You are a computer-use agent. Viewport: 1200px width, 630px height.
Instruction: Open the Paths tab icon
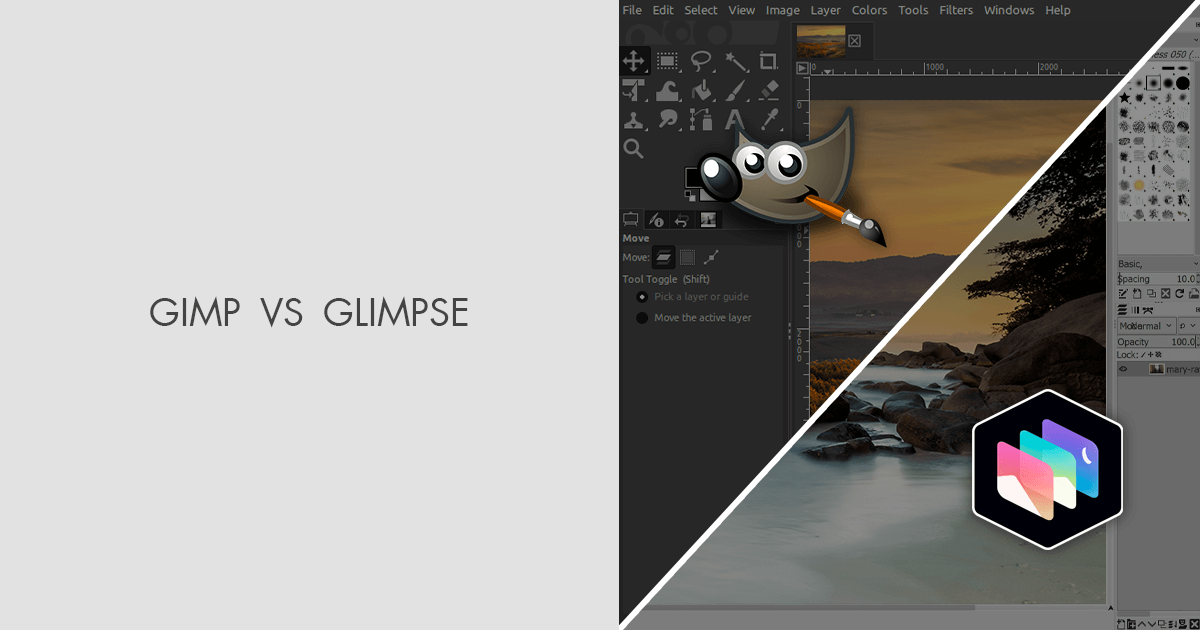(x=1147, y=310)
